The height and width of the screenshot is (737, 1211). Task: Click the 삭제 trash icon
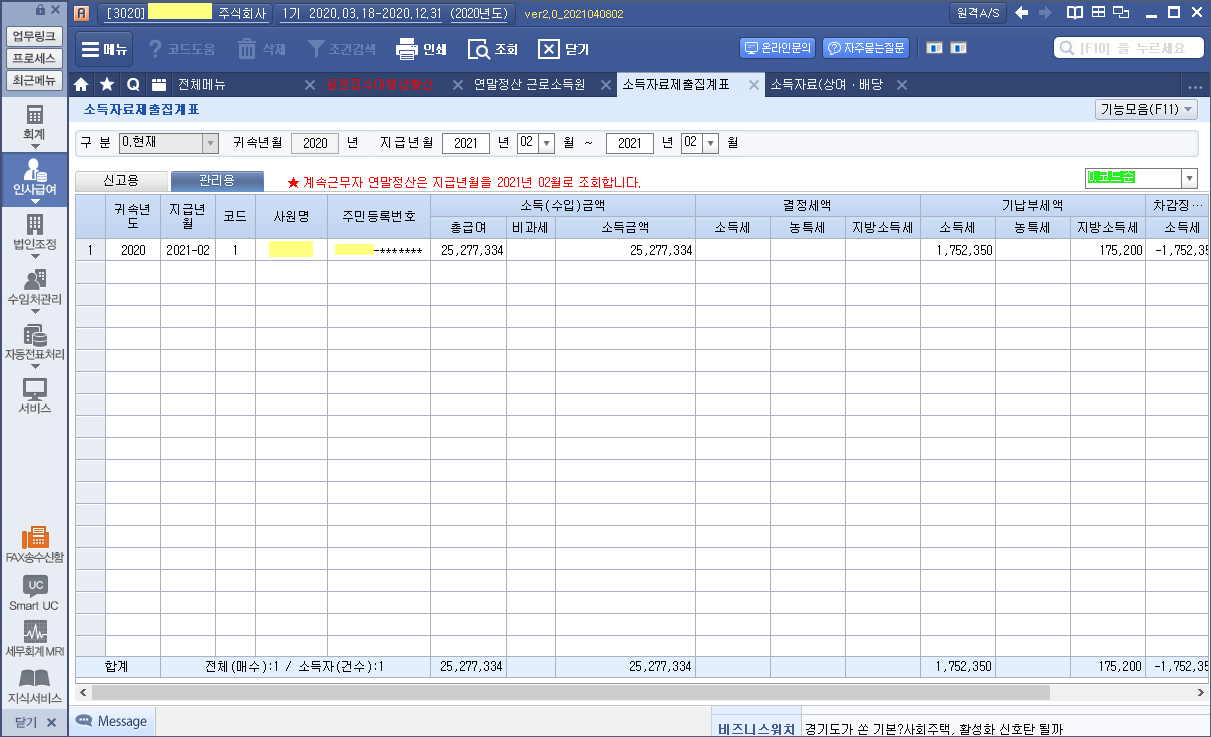click(x=262, y=49)
